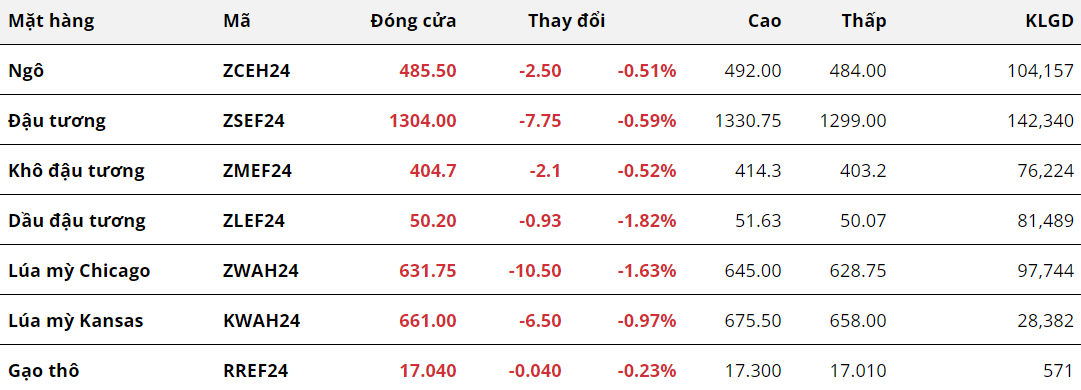The width and height of the screenshot is (1081, 390).
Task: Click the KLGD column header
Action: pyautogui.click(x=1049, y=21)
